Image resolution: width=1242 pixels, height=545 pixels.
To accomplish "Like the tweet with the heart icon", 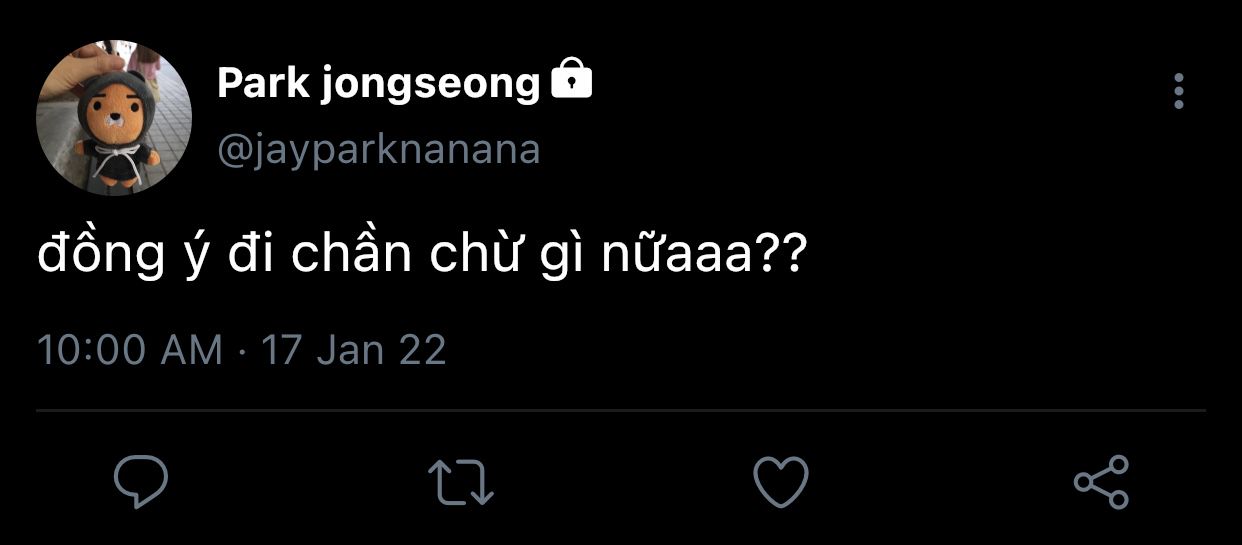I will point(780,482).
